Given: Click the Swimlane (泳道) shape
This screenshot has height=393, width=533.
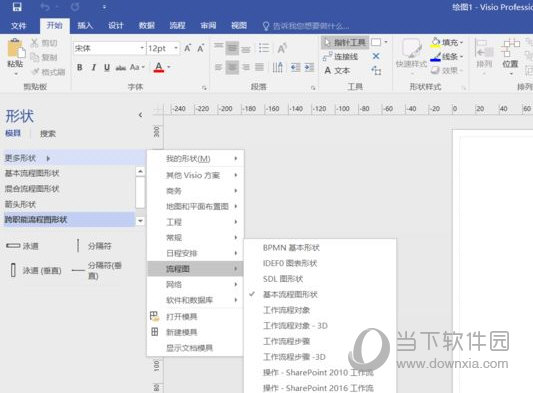Looking at the screenshot, I should pyautogui.click(x=22, y=246).
